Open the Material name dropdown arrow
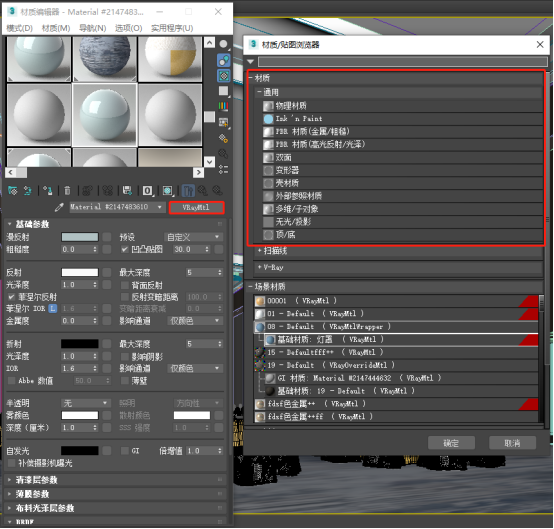The image size is (554, 529). (160, 207)
